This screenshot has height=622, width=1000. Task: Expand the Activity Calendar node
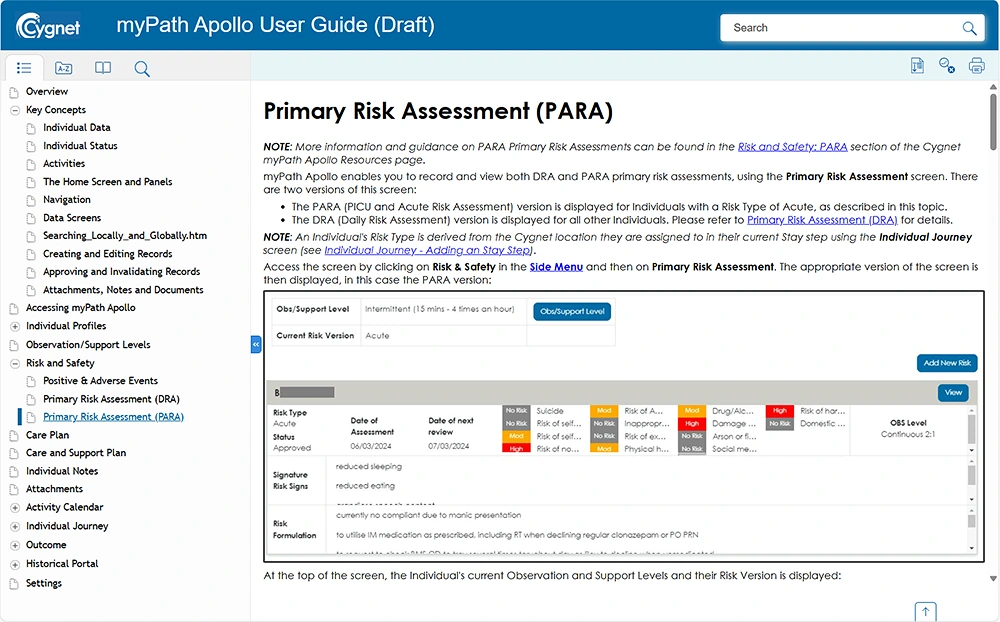[x=14, y=508]
